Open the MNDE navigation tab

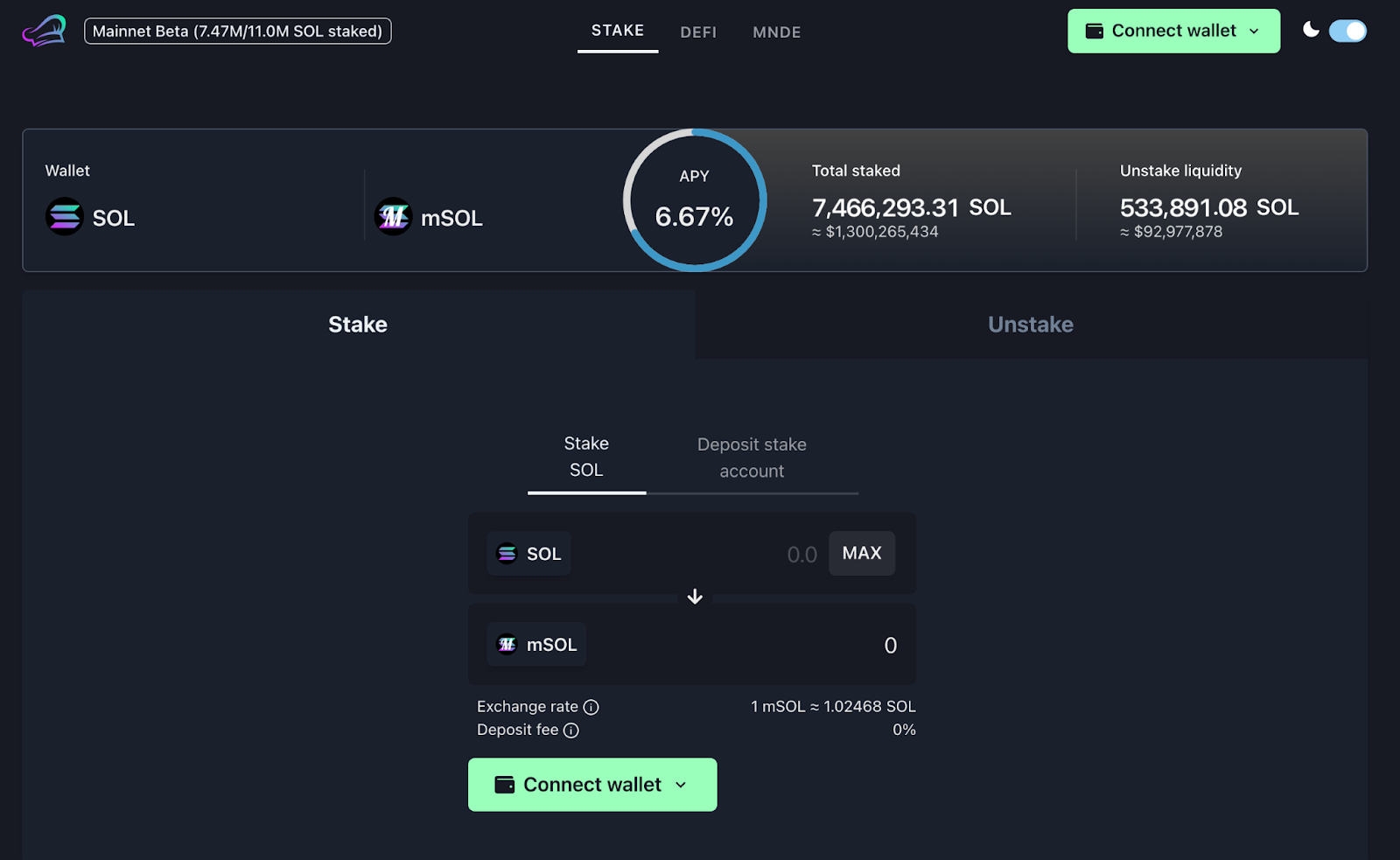tap(777, 32)
